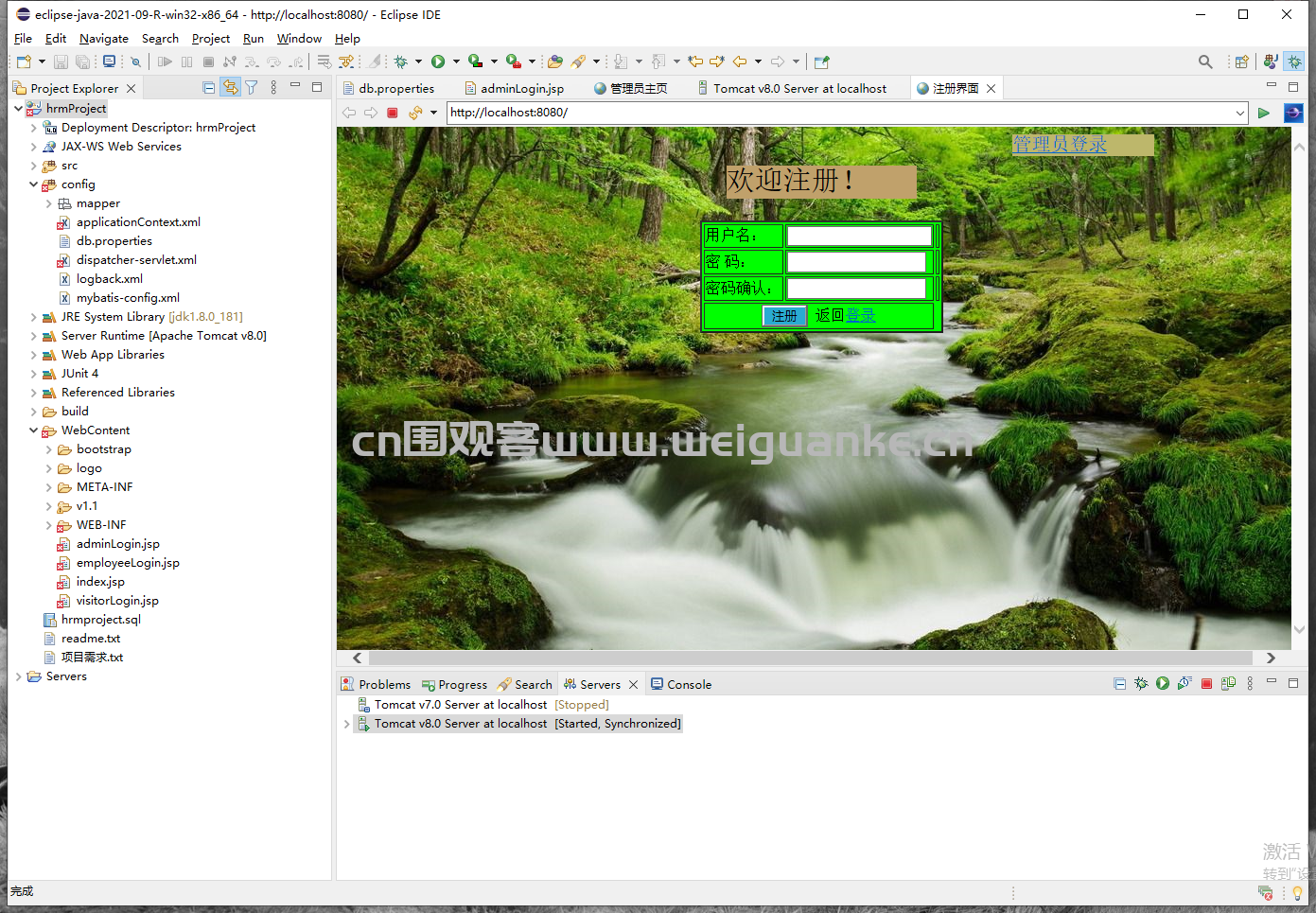Click the 注册 button on the form
The width and height of the screenshot is (1316, 913).
[783, 316]
